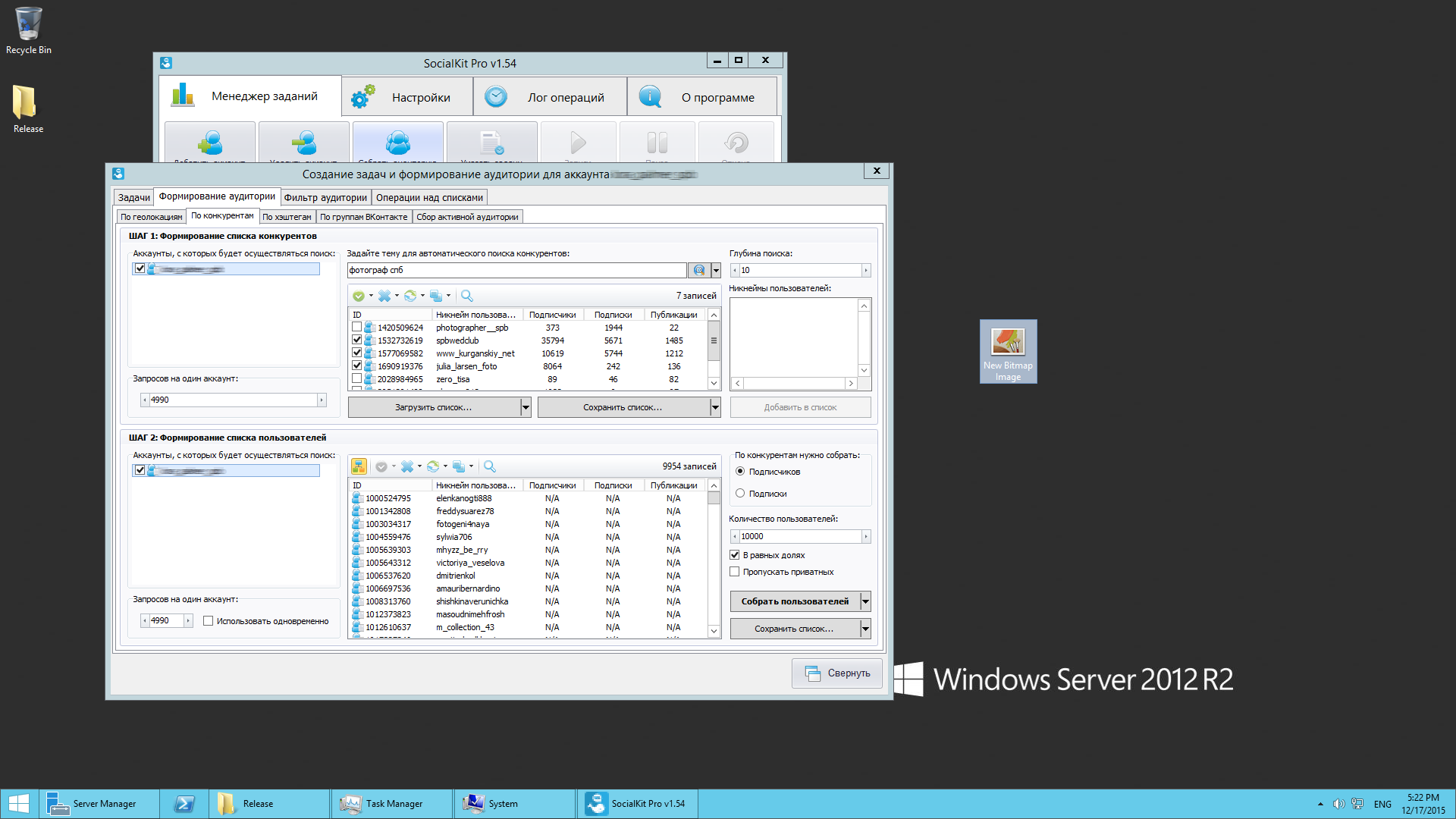Open arrow beside copy icon in competitors toolbar
1456x819 pixels.
tap(448, 296)
